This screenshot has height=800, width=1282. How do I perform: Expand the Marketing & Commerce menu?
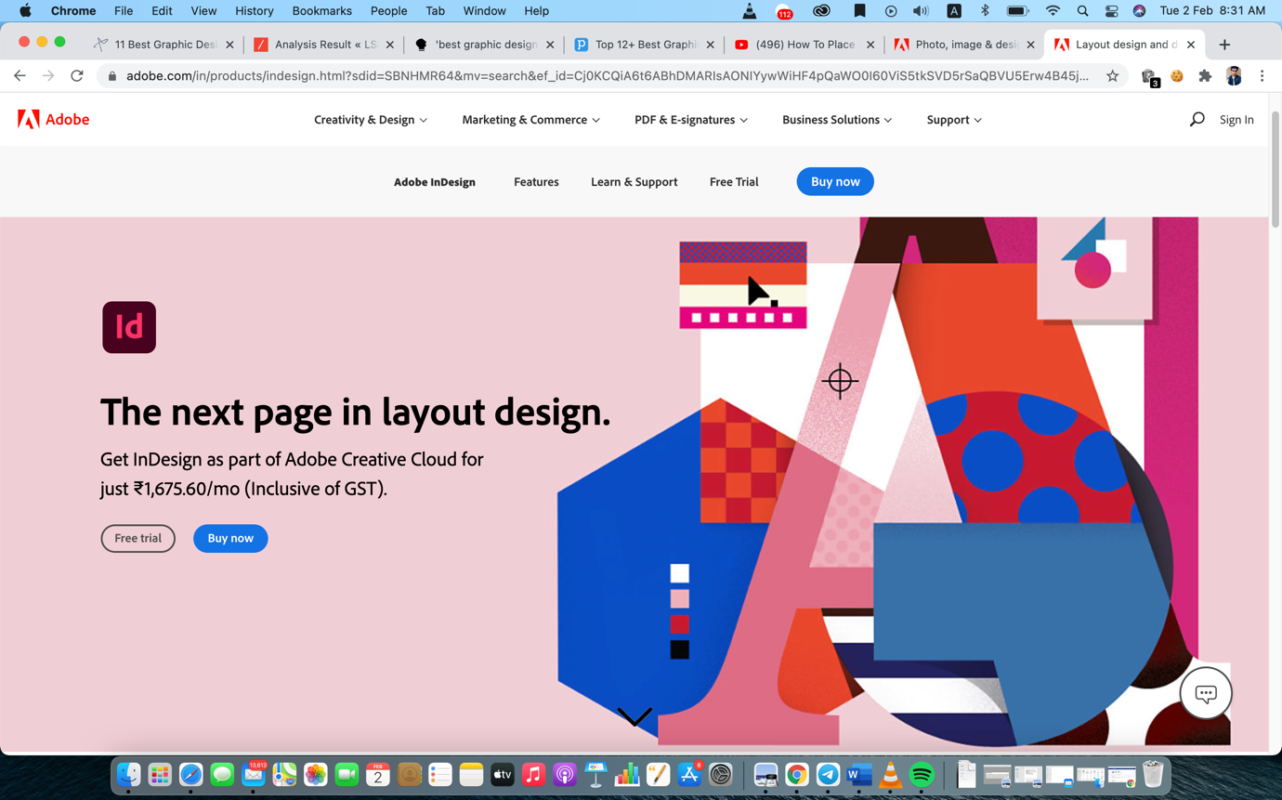click(531, 120)
